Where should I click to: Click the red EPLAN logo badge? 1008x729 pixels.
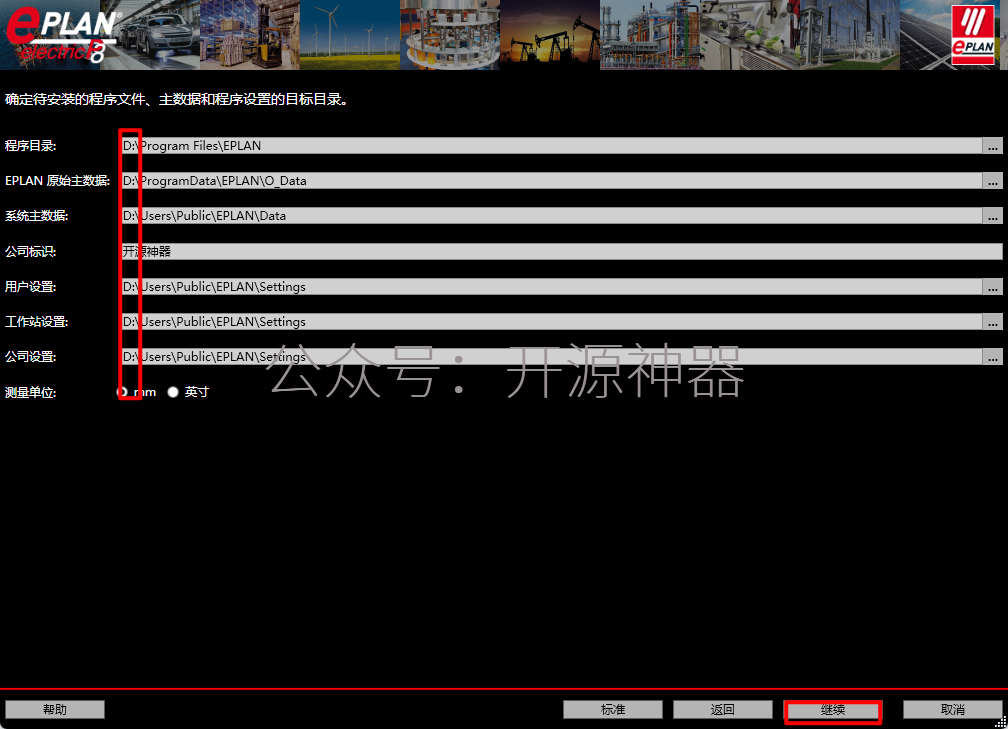[973, 33]
